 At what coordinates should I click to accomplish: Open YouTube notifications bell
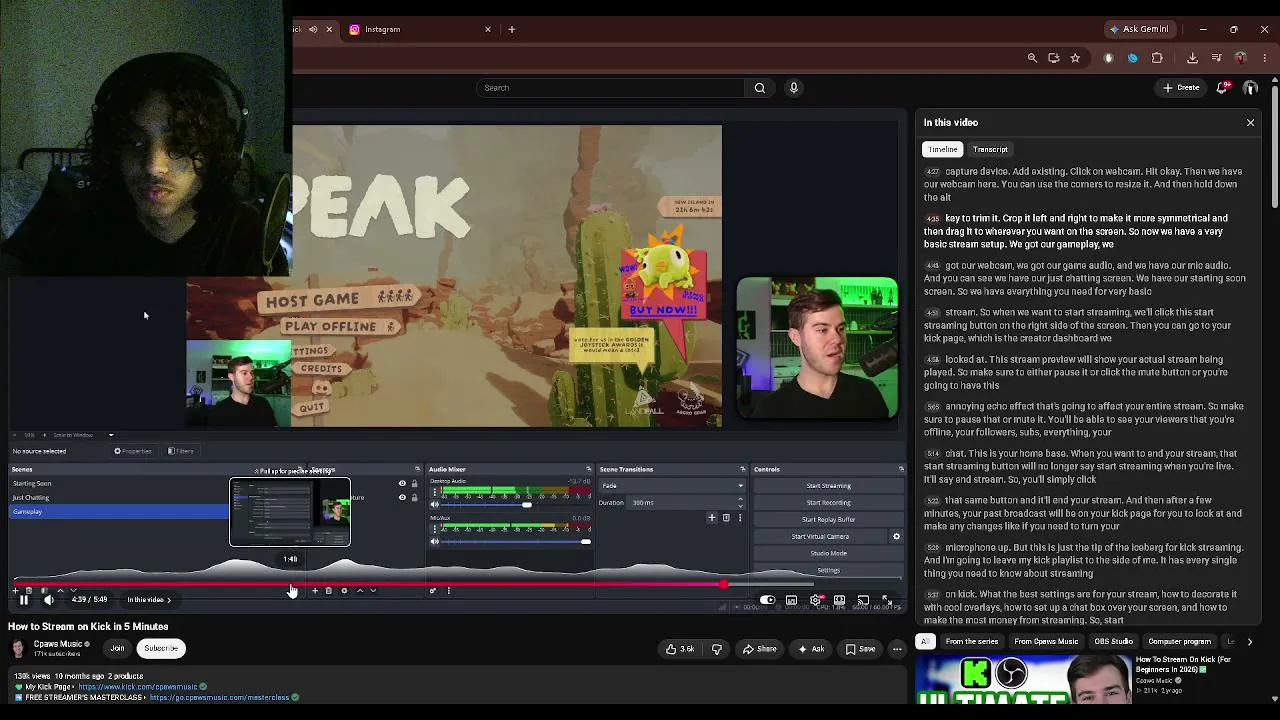click(x=1222, y=88)
